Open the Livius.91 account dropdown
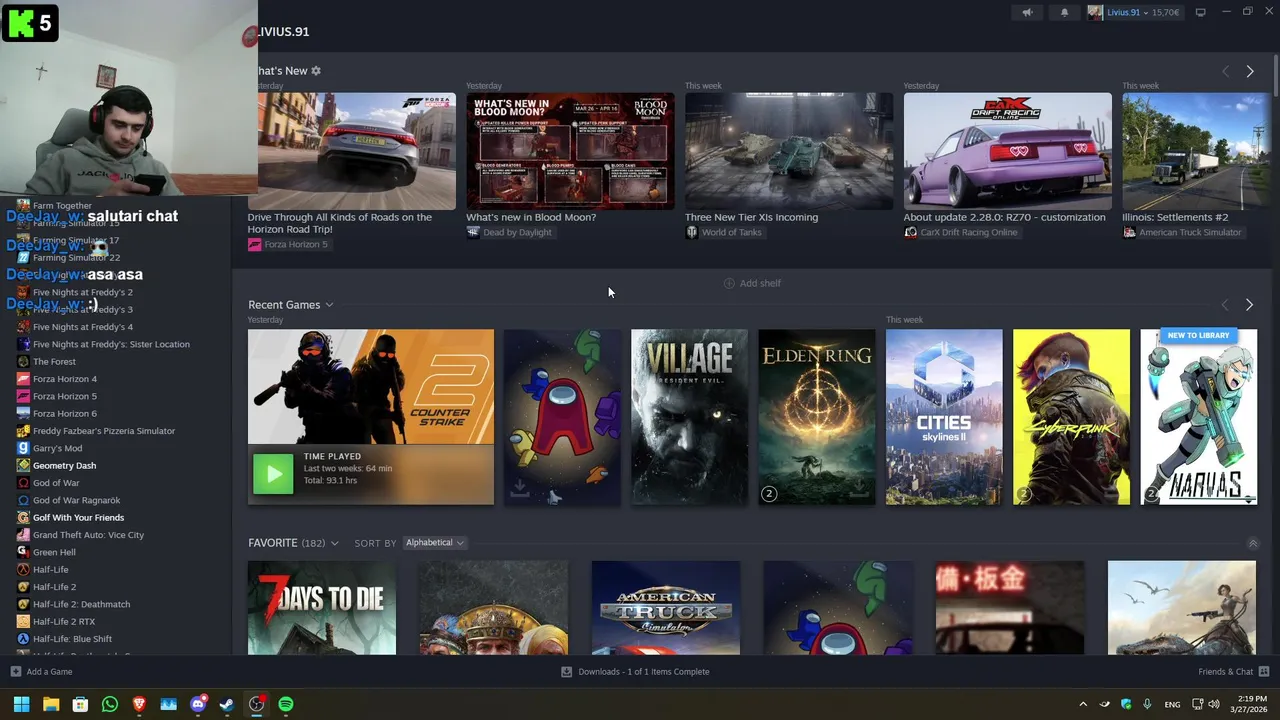This screenshot has width=1280, height=720. pyautogui.click(x=1135, y=12)
